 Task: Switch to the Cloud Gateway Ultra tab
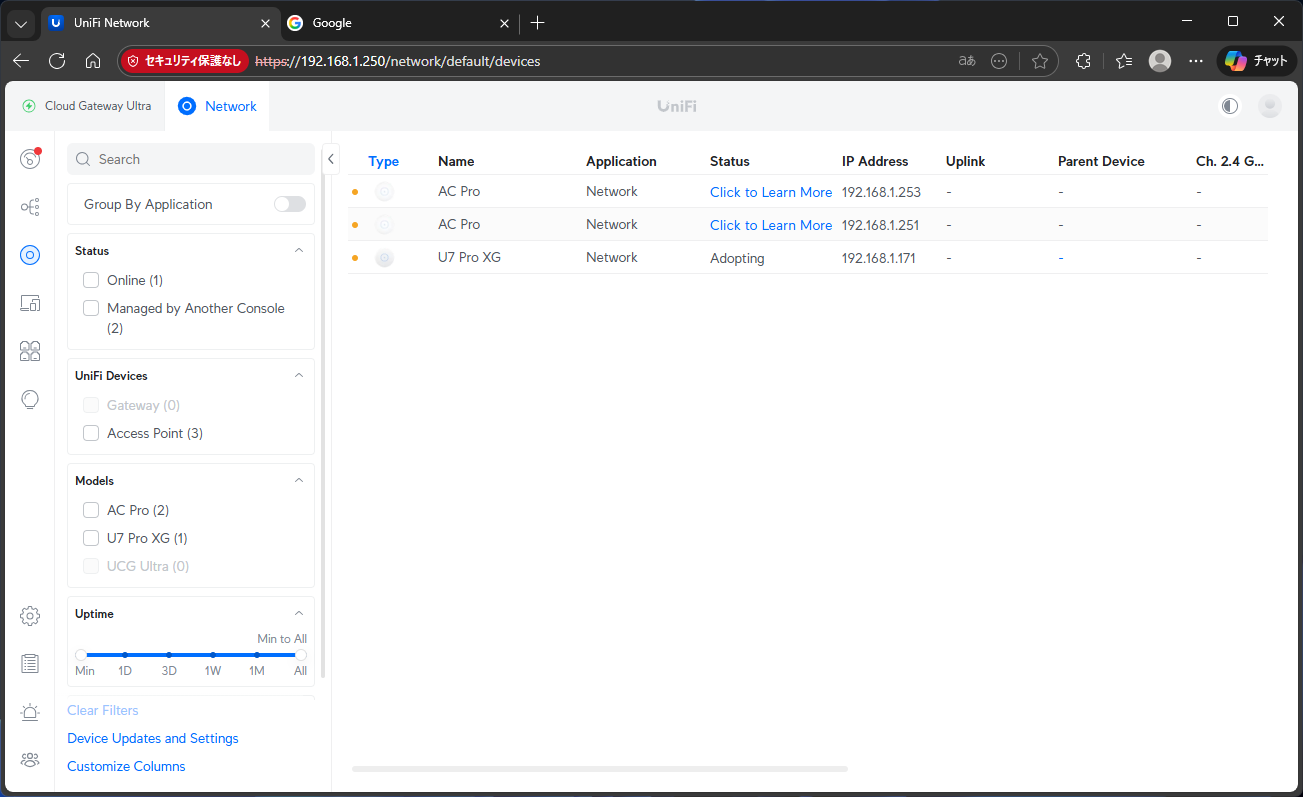(87, 106)
